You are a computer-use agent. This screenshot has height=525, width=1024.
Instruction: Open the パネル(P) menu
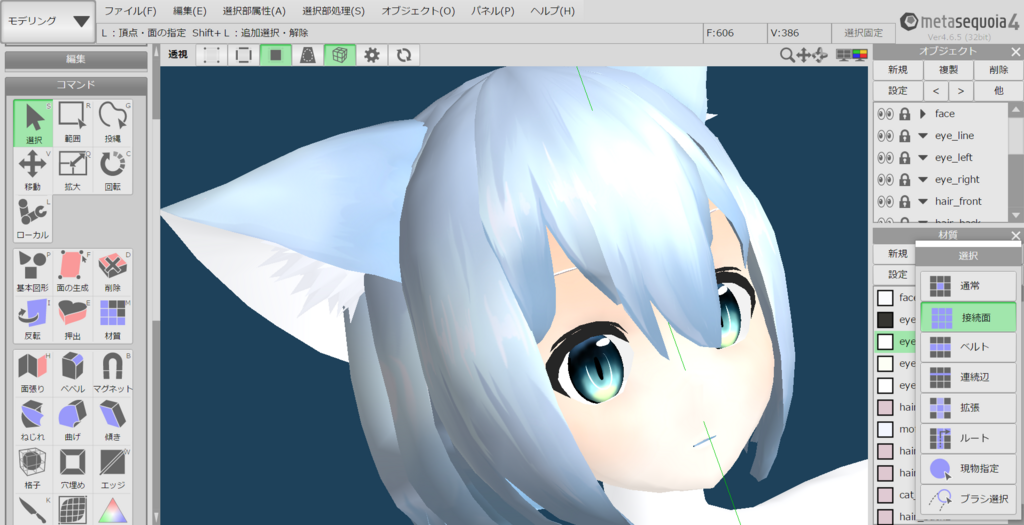[492, 11]
